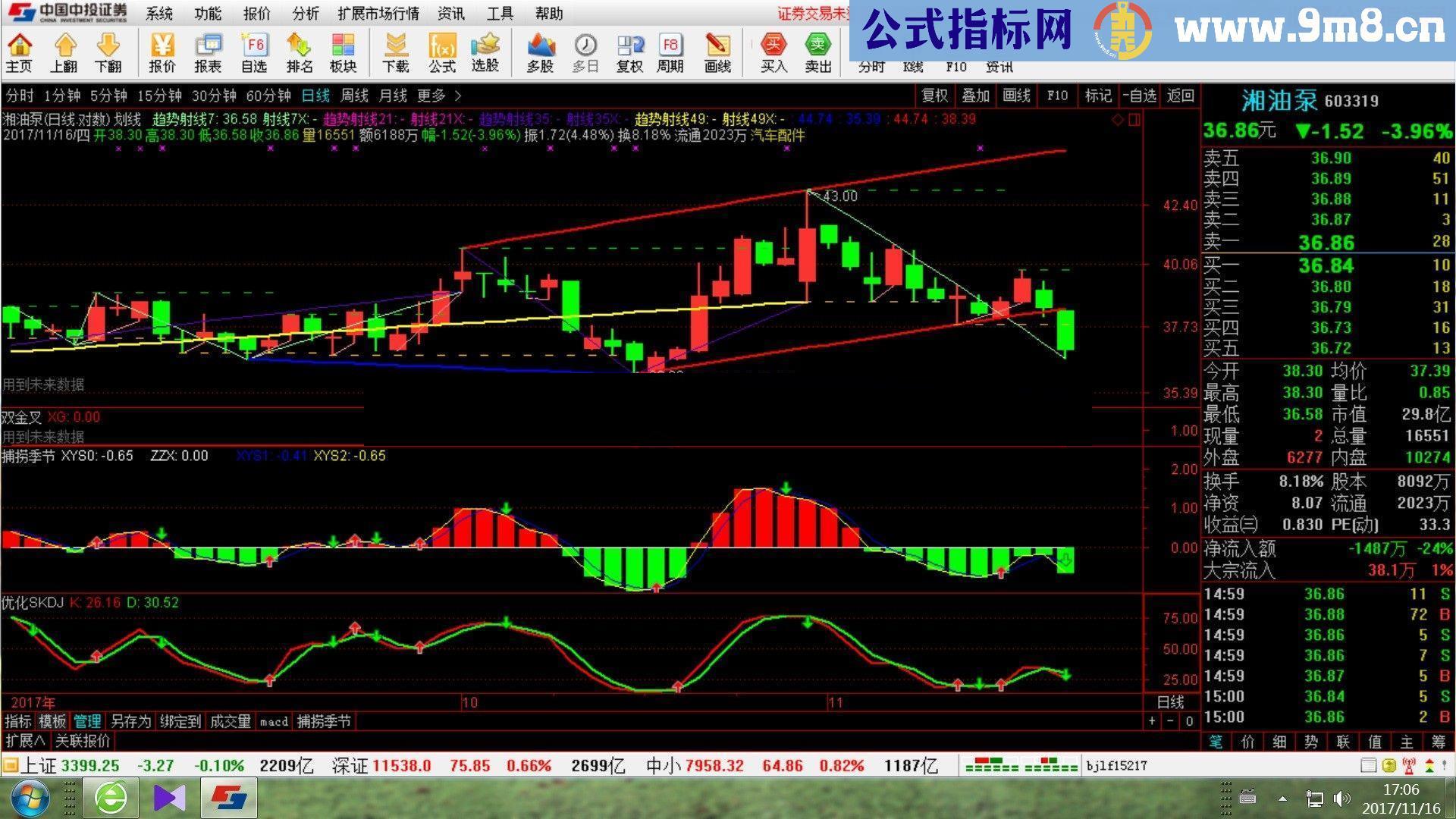This screenshot has width=1456, height=819.
Task: Open the 多日 multi-day dropdown
Action: click(x=585, y=52)
